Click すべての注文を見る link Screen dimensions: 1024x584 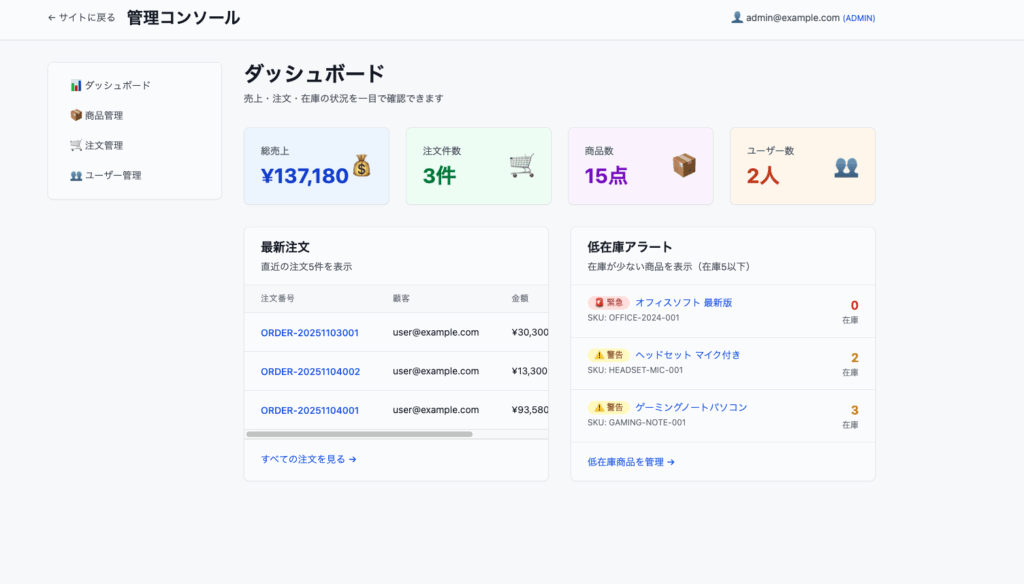click(x=308, y=459)
